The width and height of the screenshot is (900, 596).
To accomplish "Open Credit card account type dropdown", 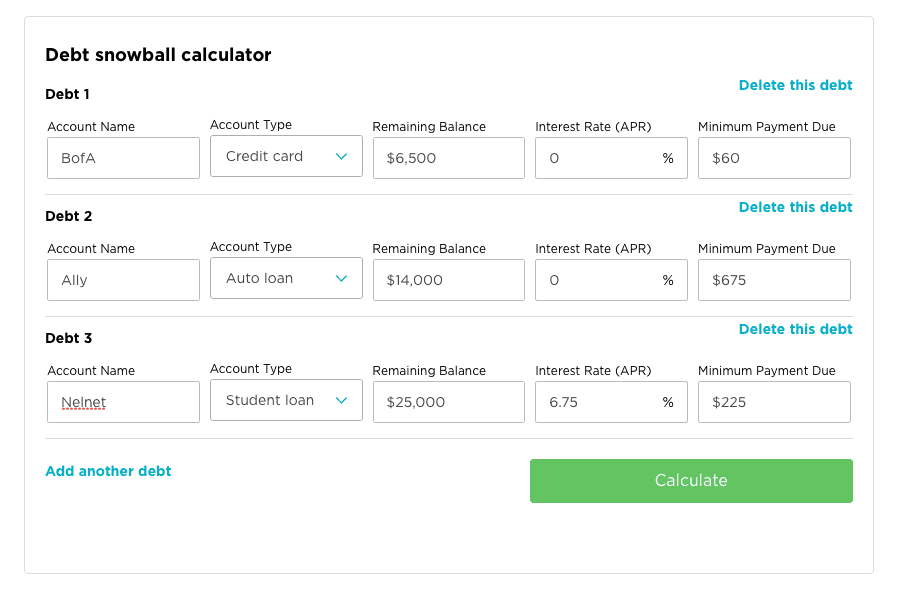I will pos(286,156).
